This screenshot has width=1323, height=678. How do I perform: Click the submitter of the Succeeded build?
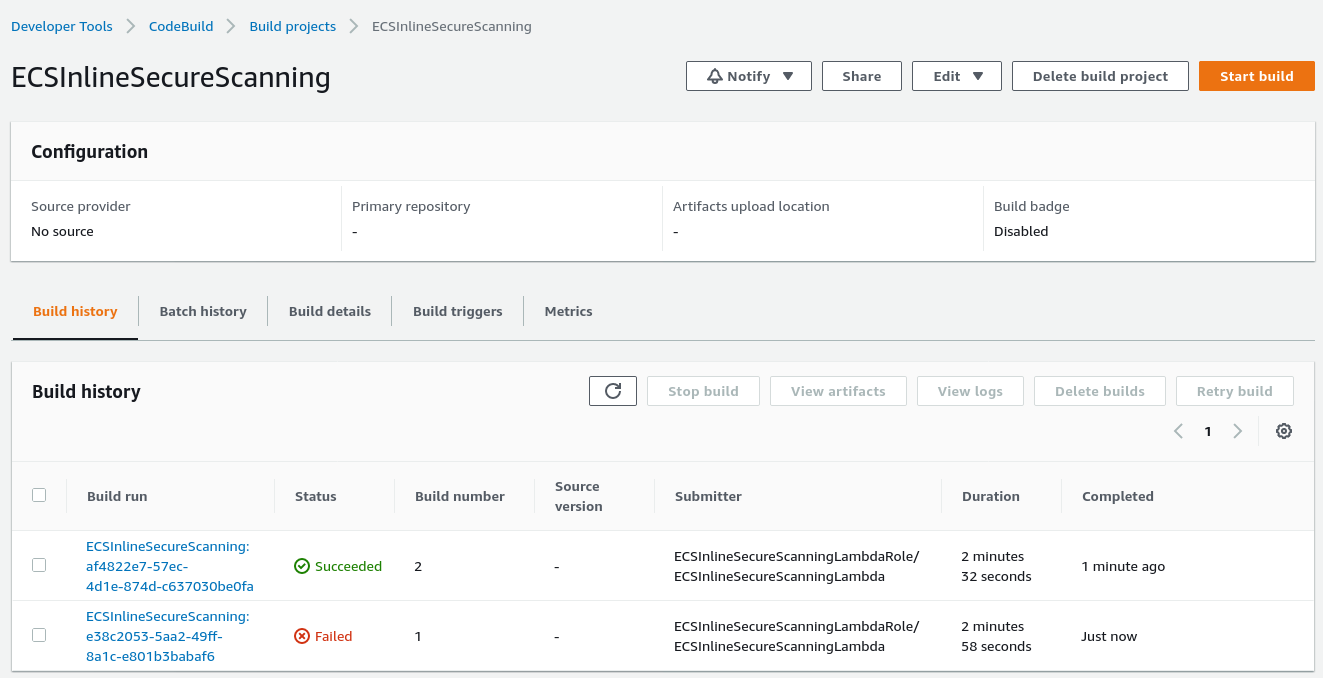point(797,566)
